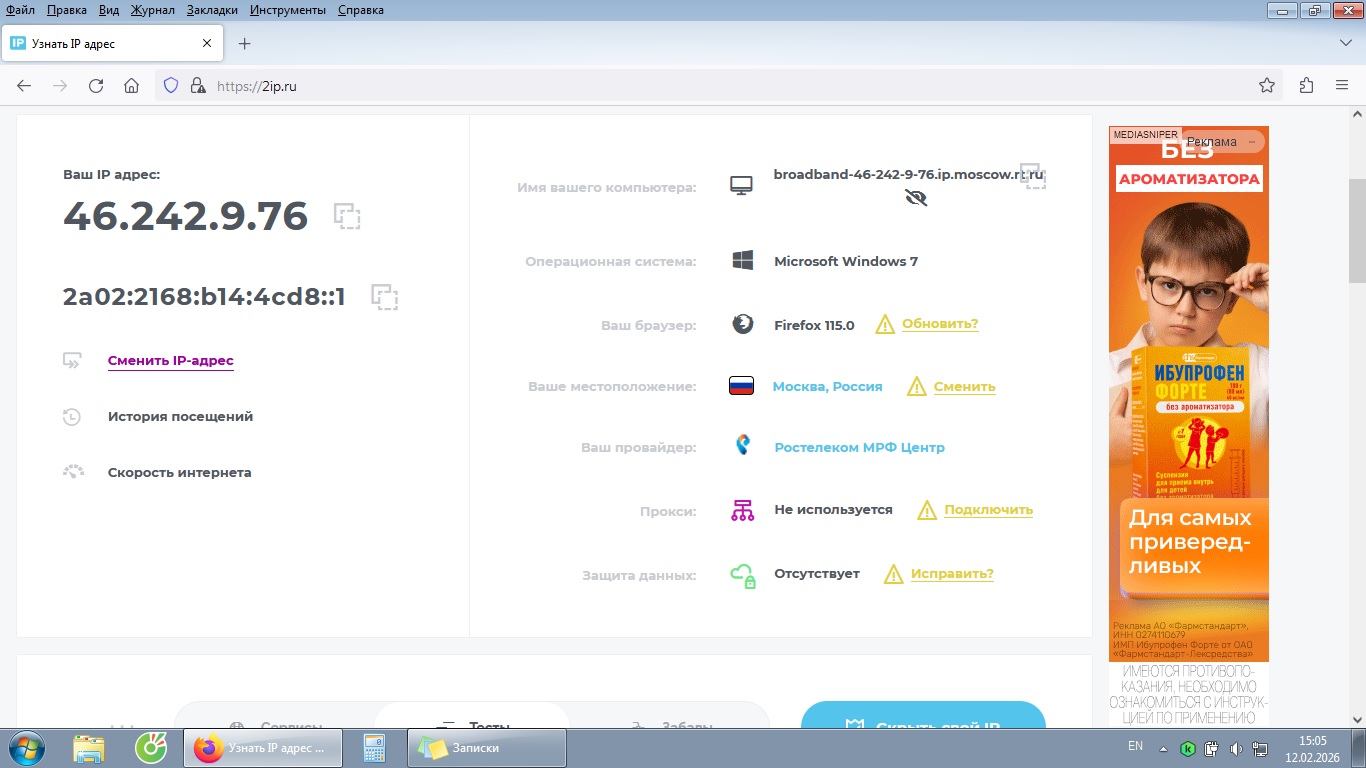
Task: Expand the list all tabs dropdown
Action: [1345, 44]
